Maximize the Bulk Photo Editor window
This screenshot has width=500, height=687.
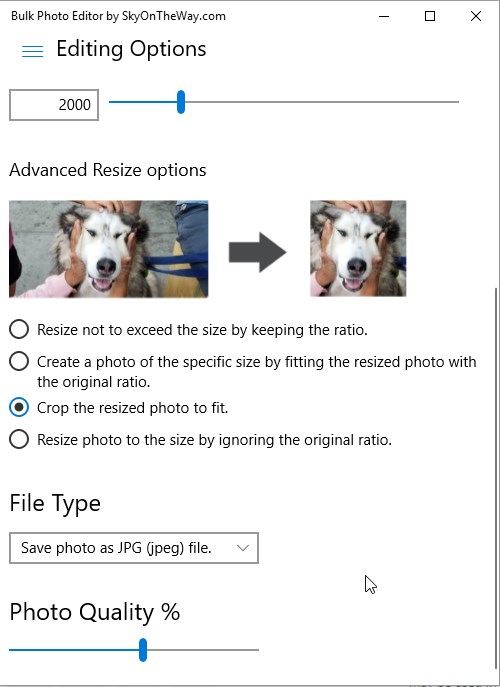(x=430, y=16)
